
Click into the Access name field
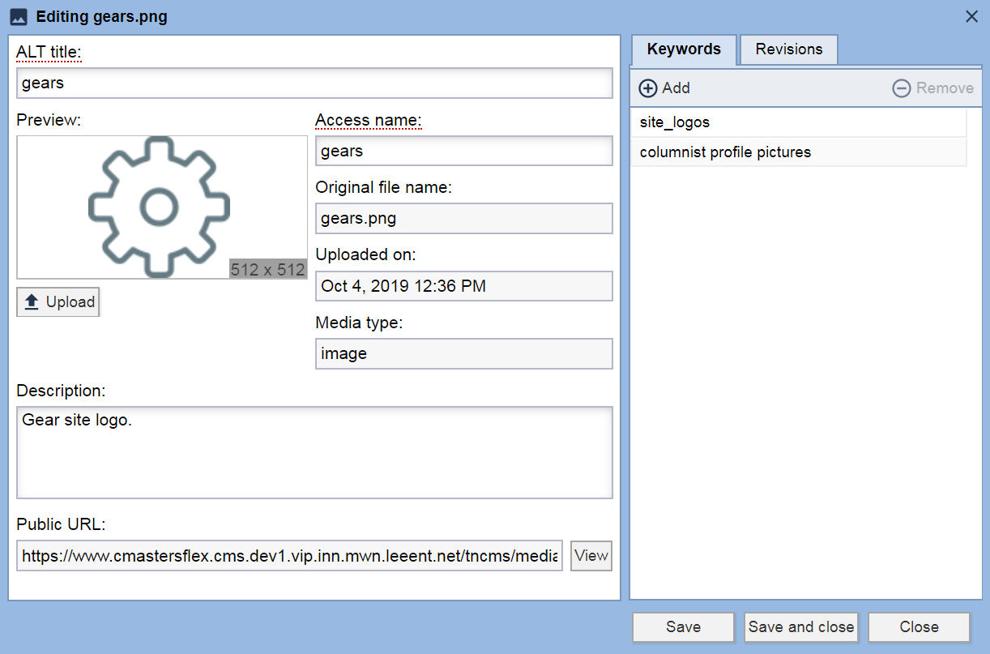[464, 151]
